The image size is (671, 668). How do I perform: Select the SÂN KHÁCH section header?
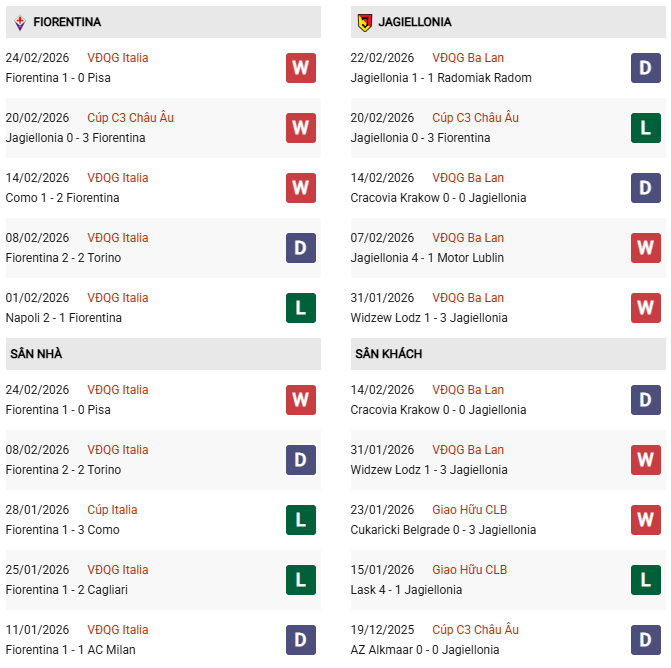[388, 354]
